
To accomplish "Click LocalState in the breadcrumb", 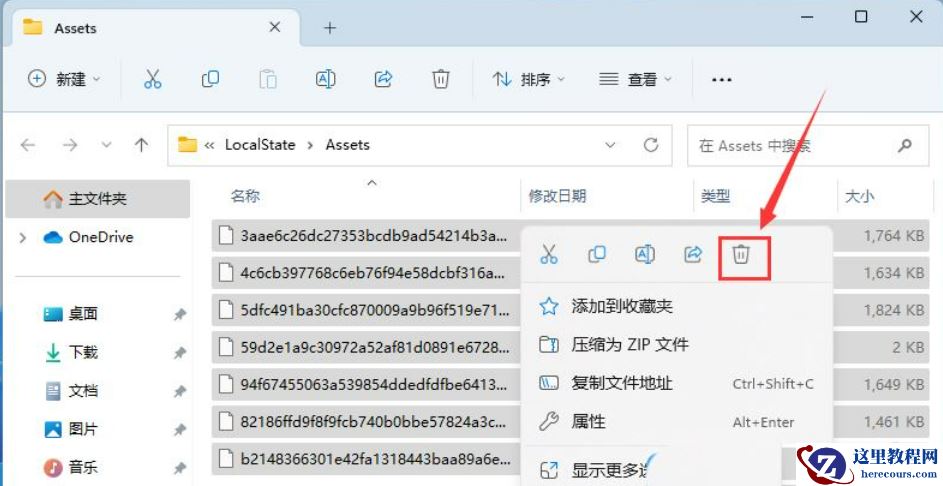I will point(260,145).
